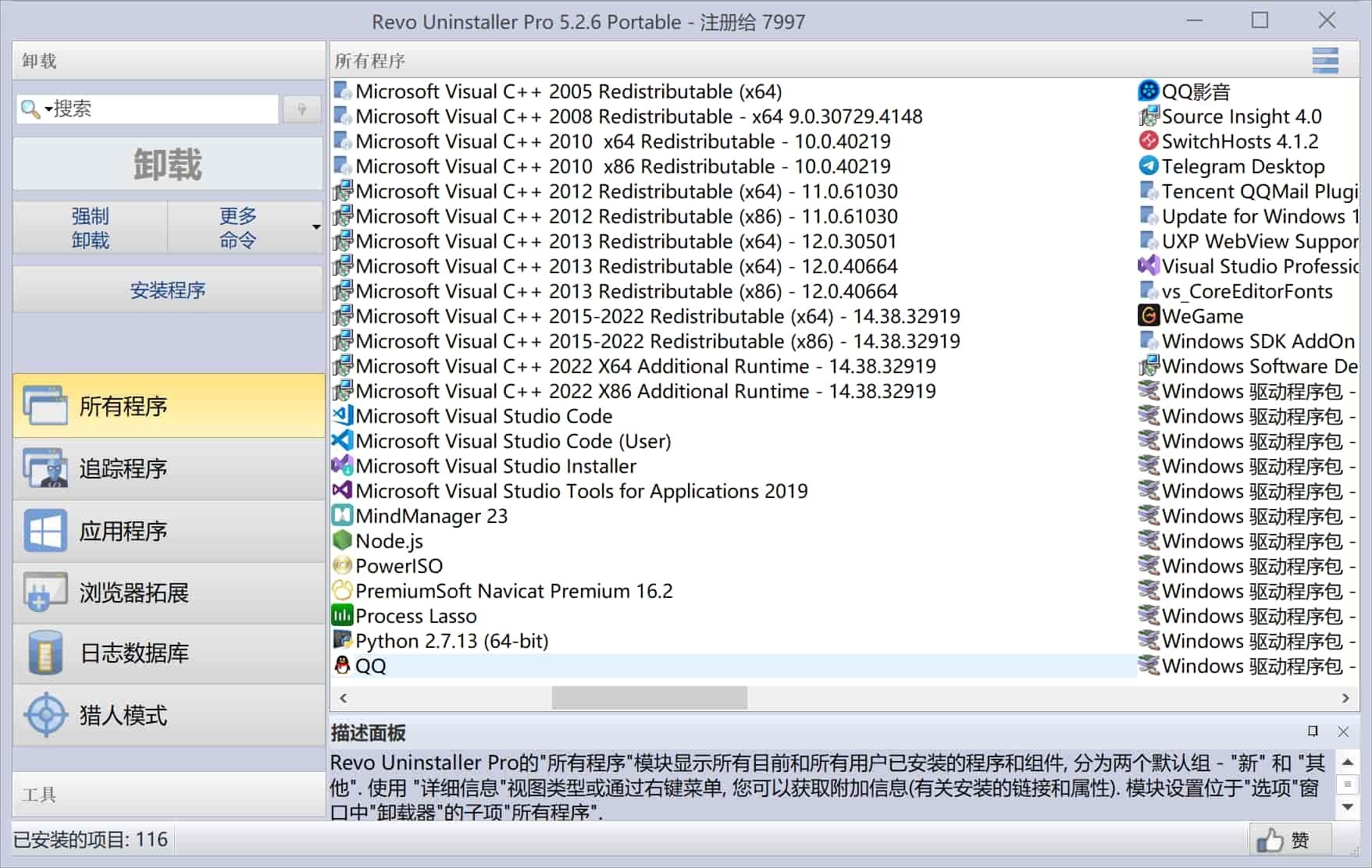Close the 描述面板 description panel
Screen dimensions: 1372x868
point(1345,732)
